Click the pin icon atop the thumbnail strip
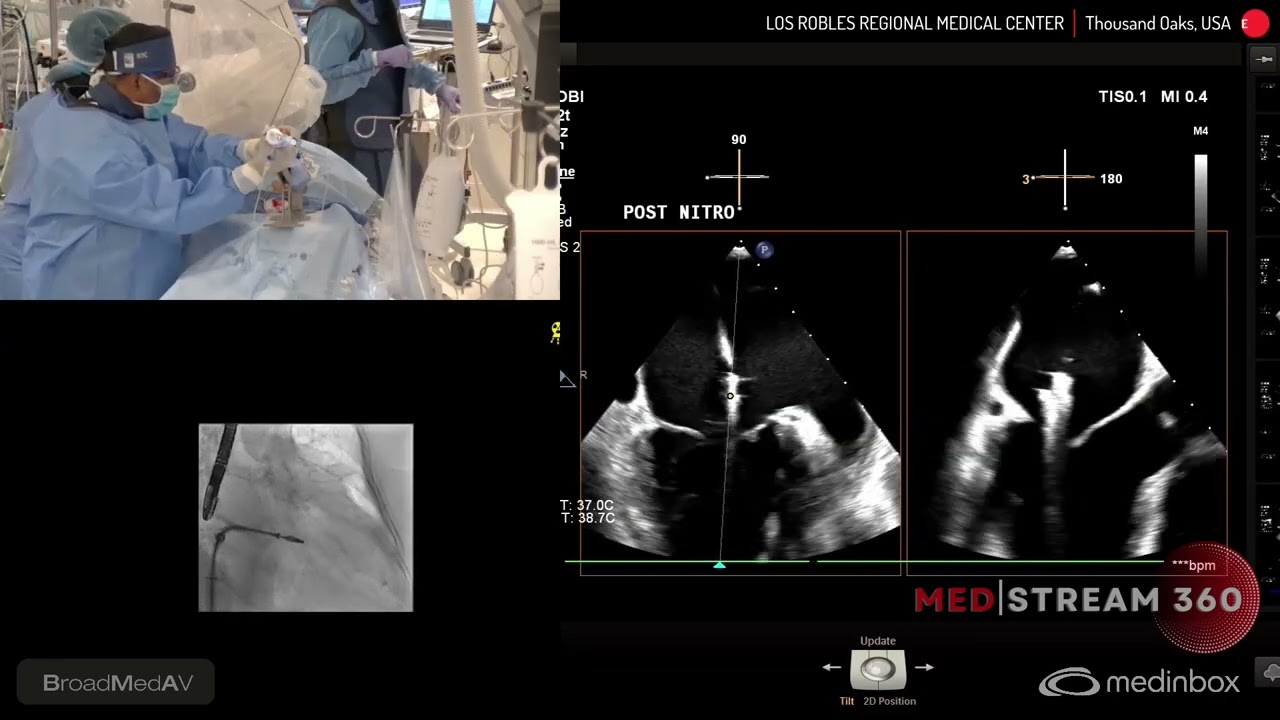1280x720 pixels. tap(1265, 60)
